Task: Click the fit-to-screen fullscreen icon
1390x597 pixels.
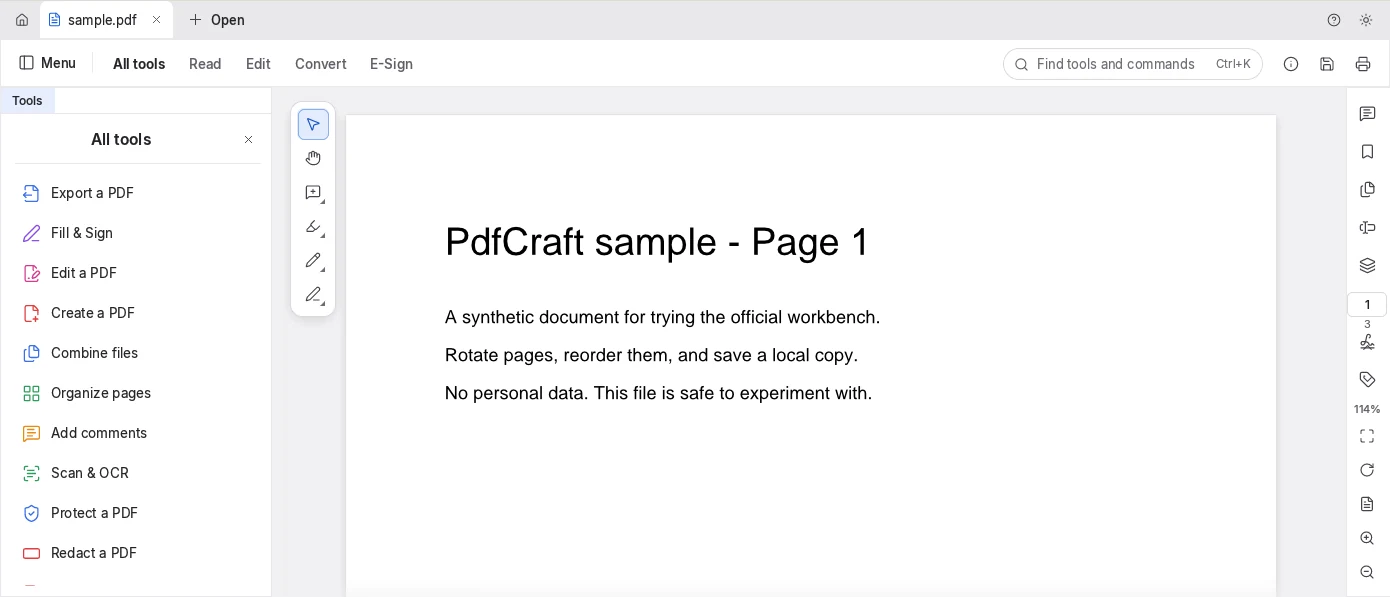Action: click(1367, 436)
